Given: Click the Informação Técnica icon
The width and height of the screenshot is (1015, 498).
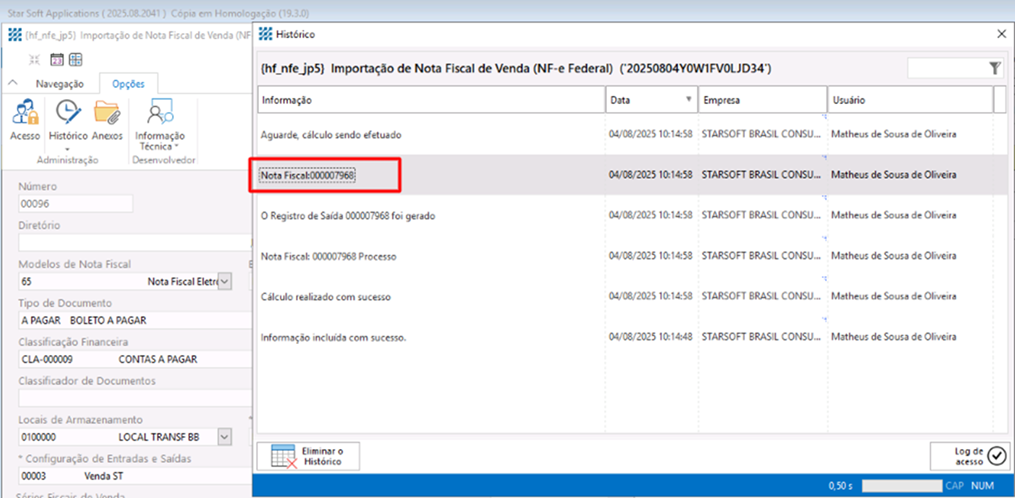Looking at the screenshot, I should point(159,113).
